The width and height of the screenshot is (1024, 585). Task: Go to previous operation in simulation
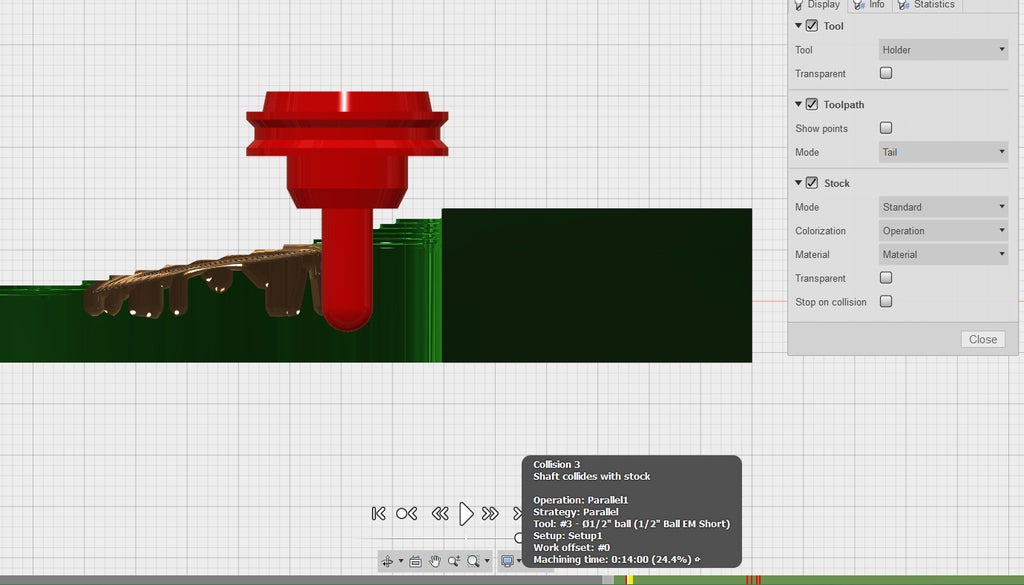(406, 513)
